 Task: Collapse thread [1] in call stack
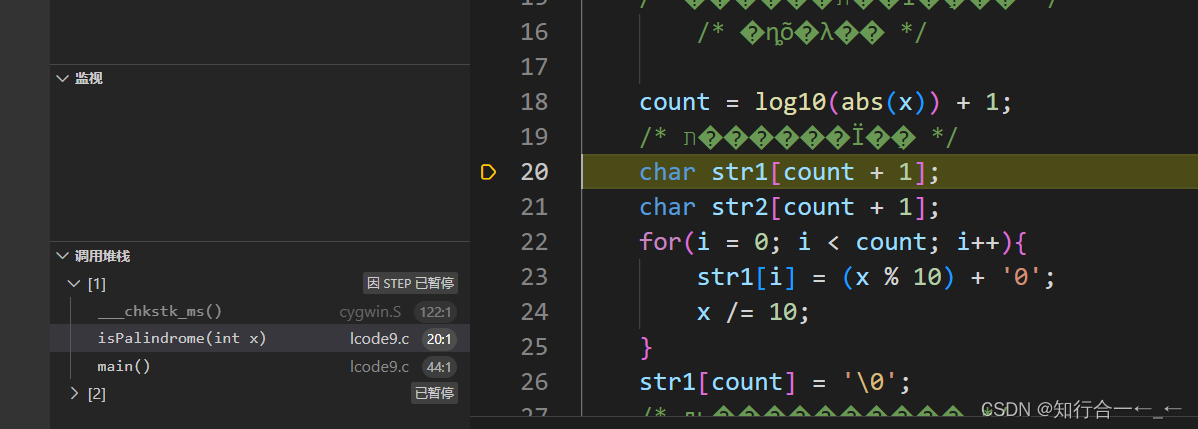coord(74,284)
